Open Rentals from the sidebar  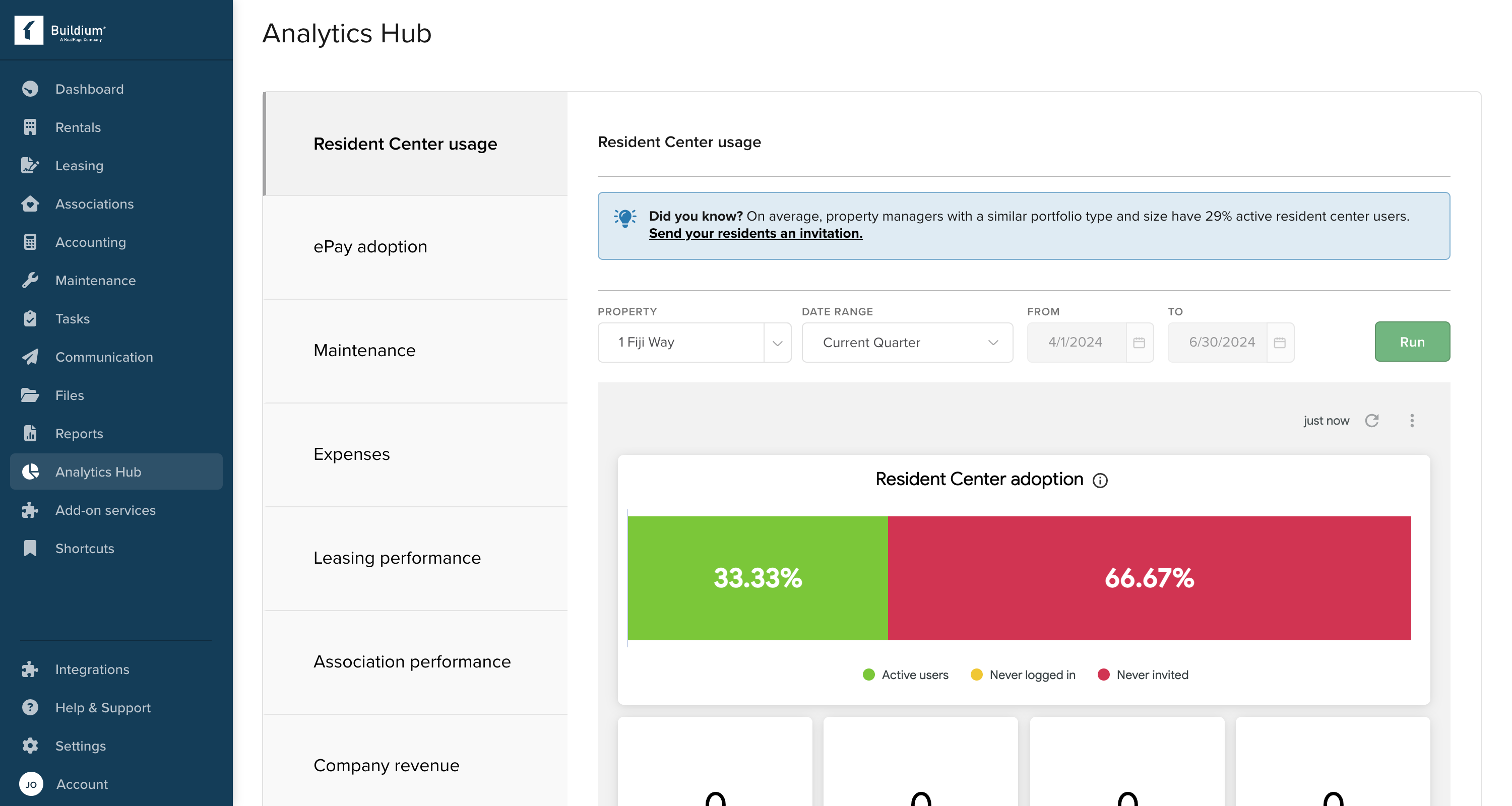pos(116,127)
